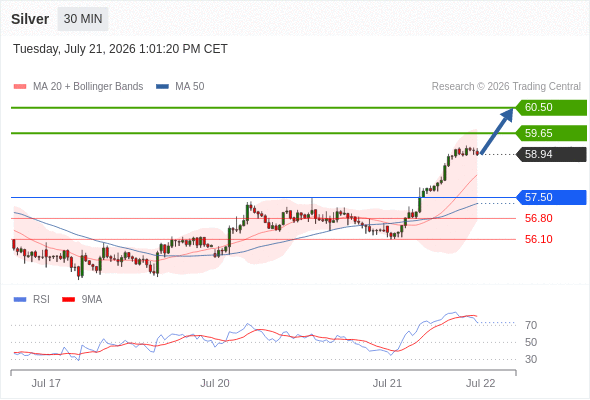Click the 57.50 blue pivot label
This screenshot has width=590, height=400.
pos(551,197)
